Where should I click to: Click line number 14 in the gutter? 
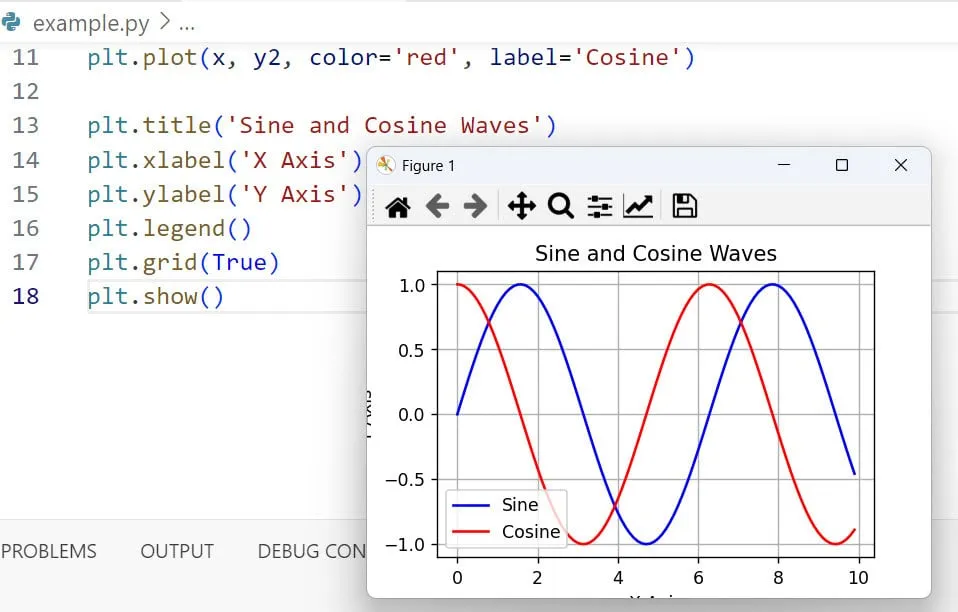pos(26,161)
